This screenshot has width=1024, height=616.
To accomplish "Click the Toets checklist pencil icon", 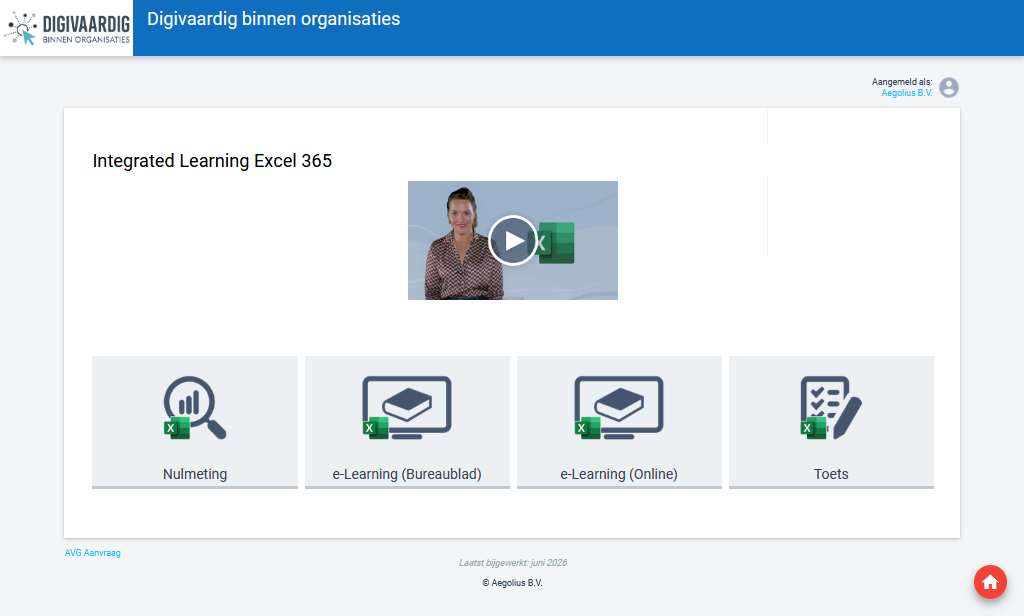I will [x=831, y=408].
